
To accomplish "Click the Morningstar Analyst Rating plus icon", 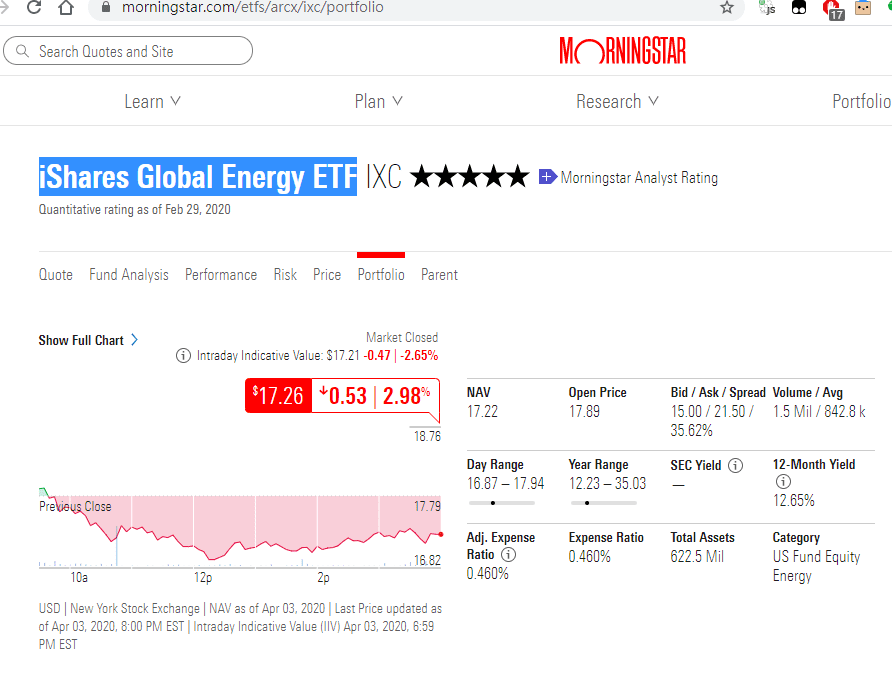I will tap(547, 177).
